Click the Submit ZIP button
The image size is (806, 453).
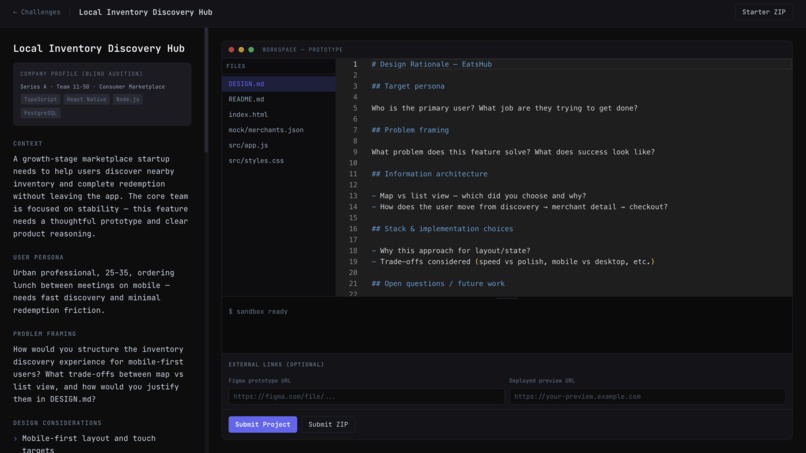click(x=328, y=424)
